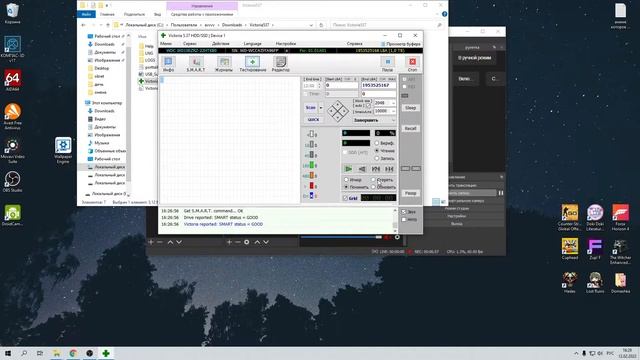
Task: Open the Справка menu
Action: point(354,44)
